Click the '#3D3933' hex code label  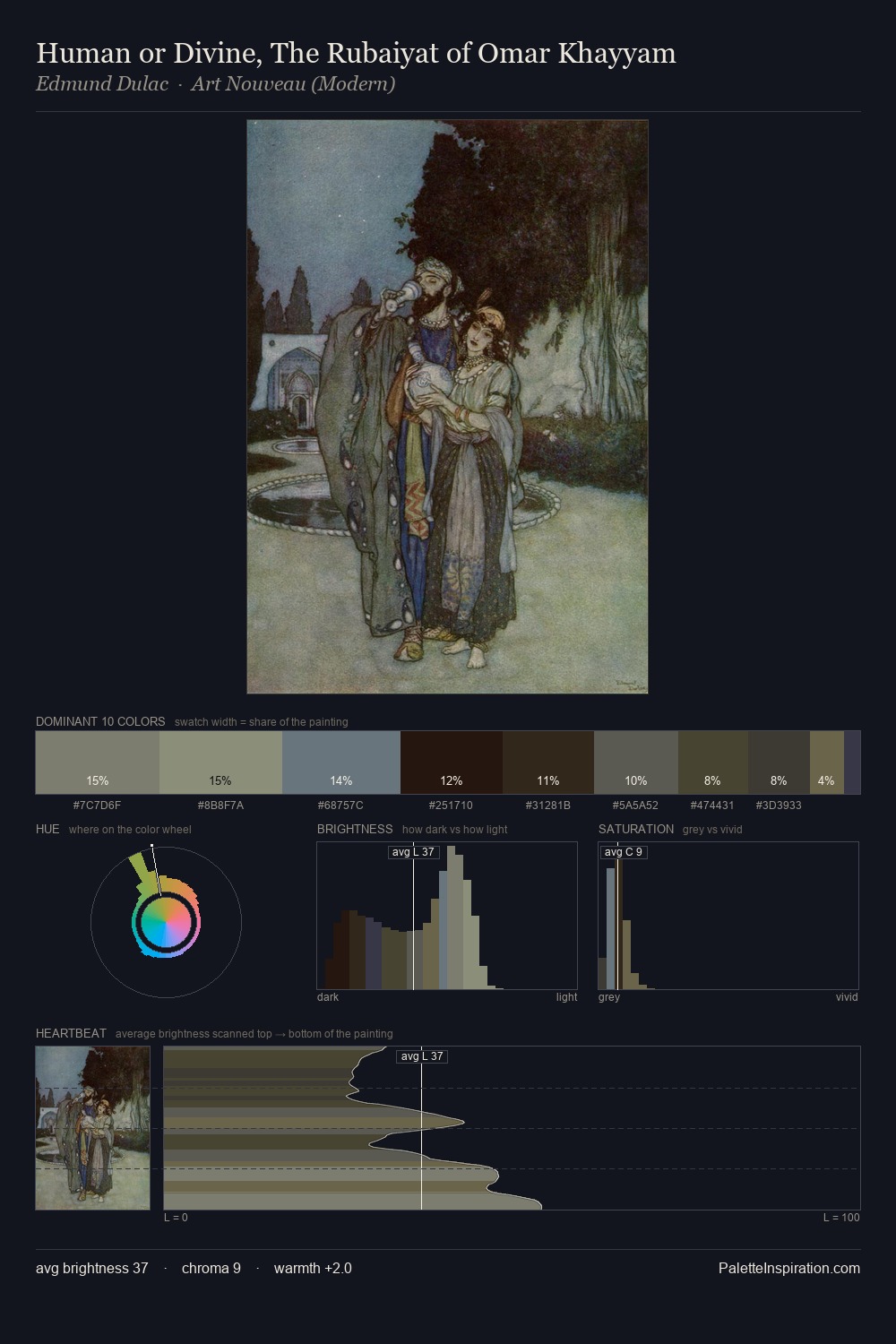tap(779, 805)
